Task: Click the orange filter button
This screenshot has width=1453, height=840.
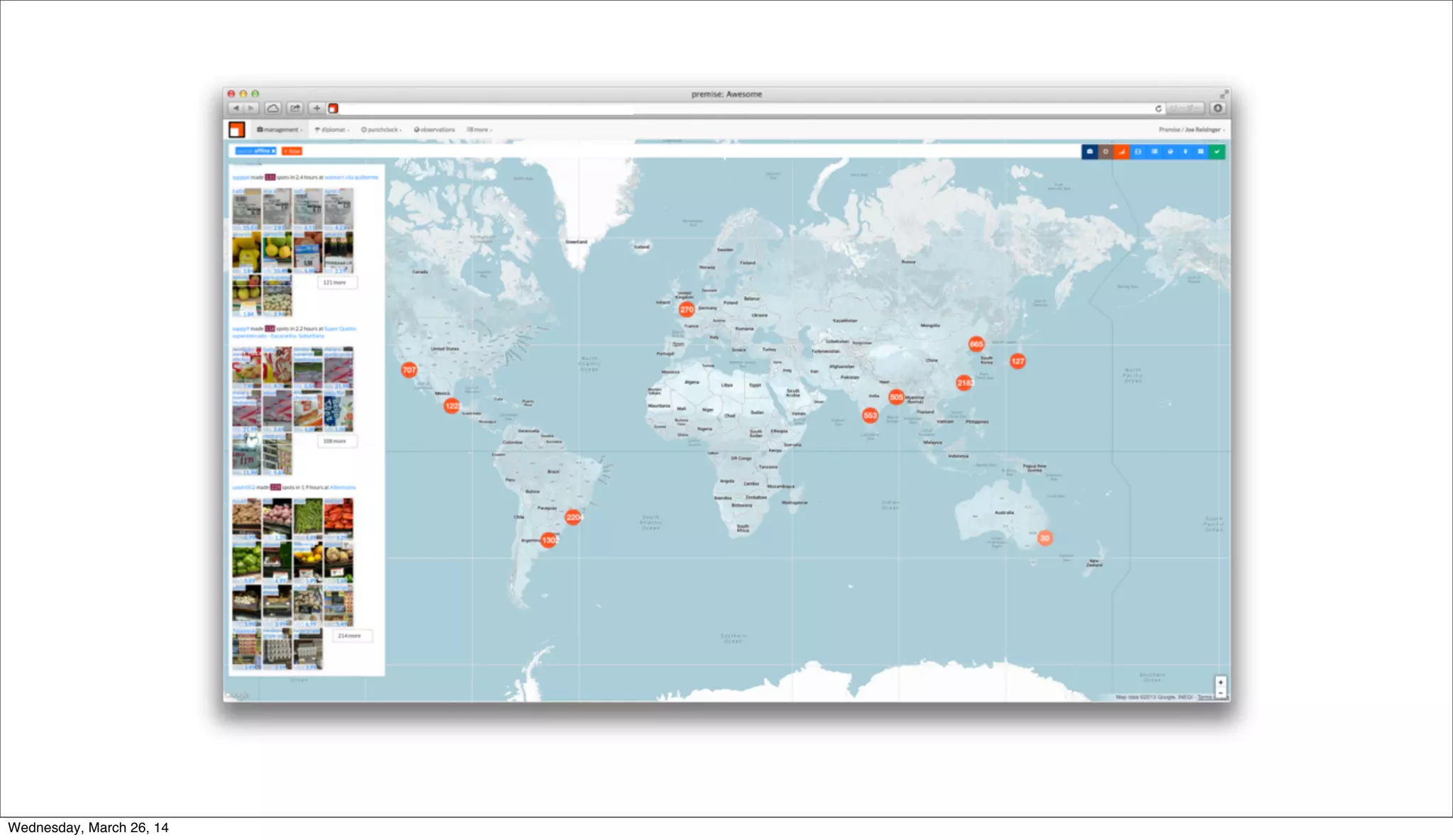Action: pyautogui.click(x=292, y=151)
